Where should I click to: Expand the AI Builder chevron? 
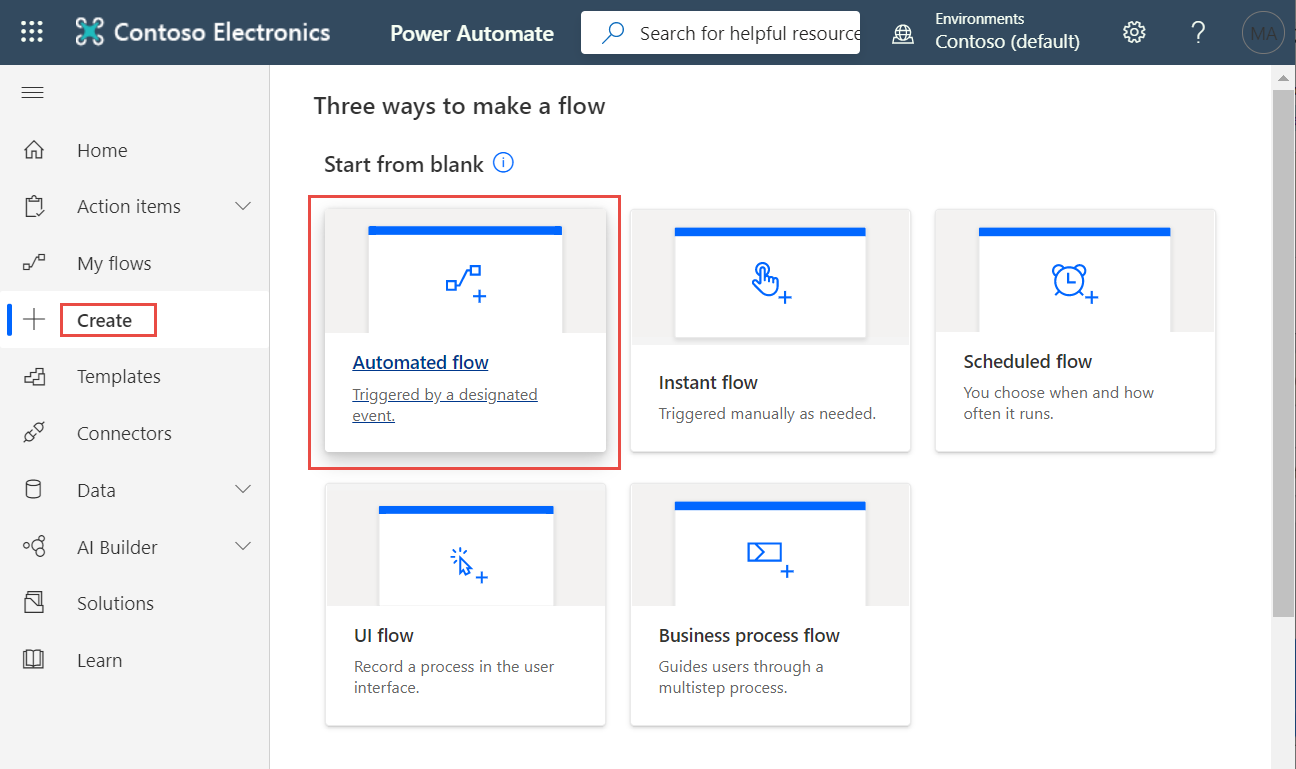tap(243, 546)
